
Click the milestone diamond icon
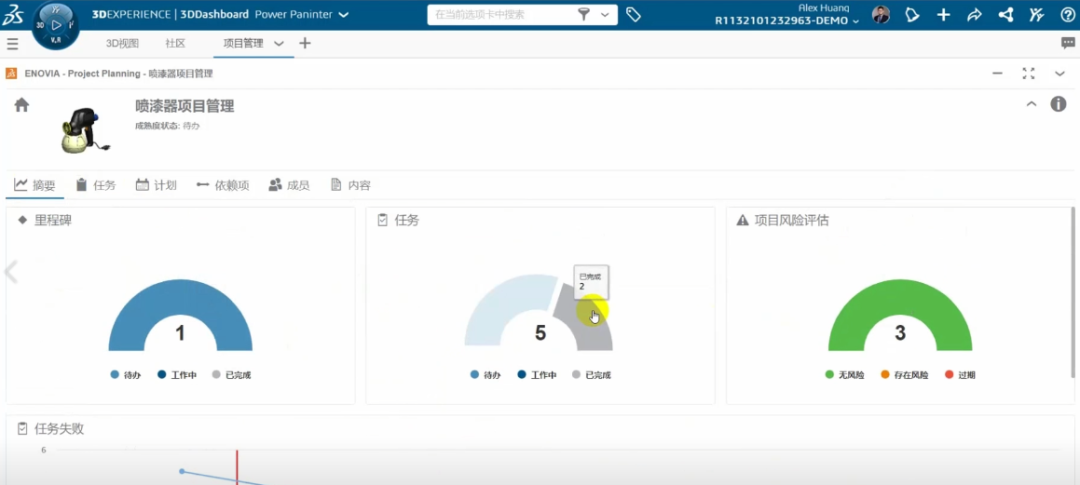tap(23, 220)
